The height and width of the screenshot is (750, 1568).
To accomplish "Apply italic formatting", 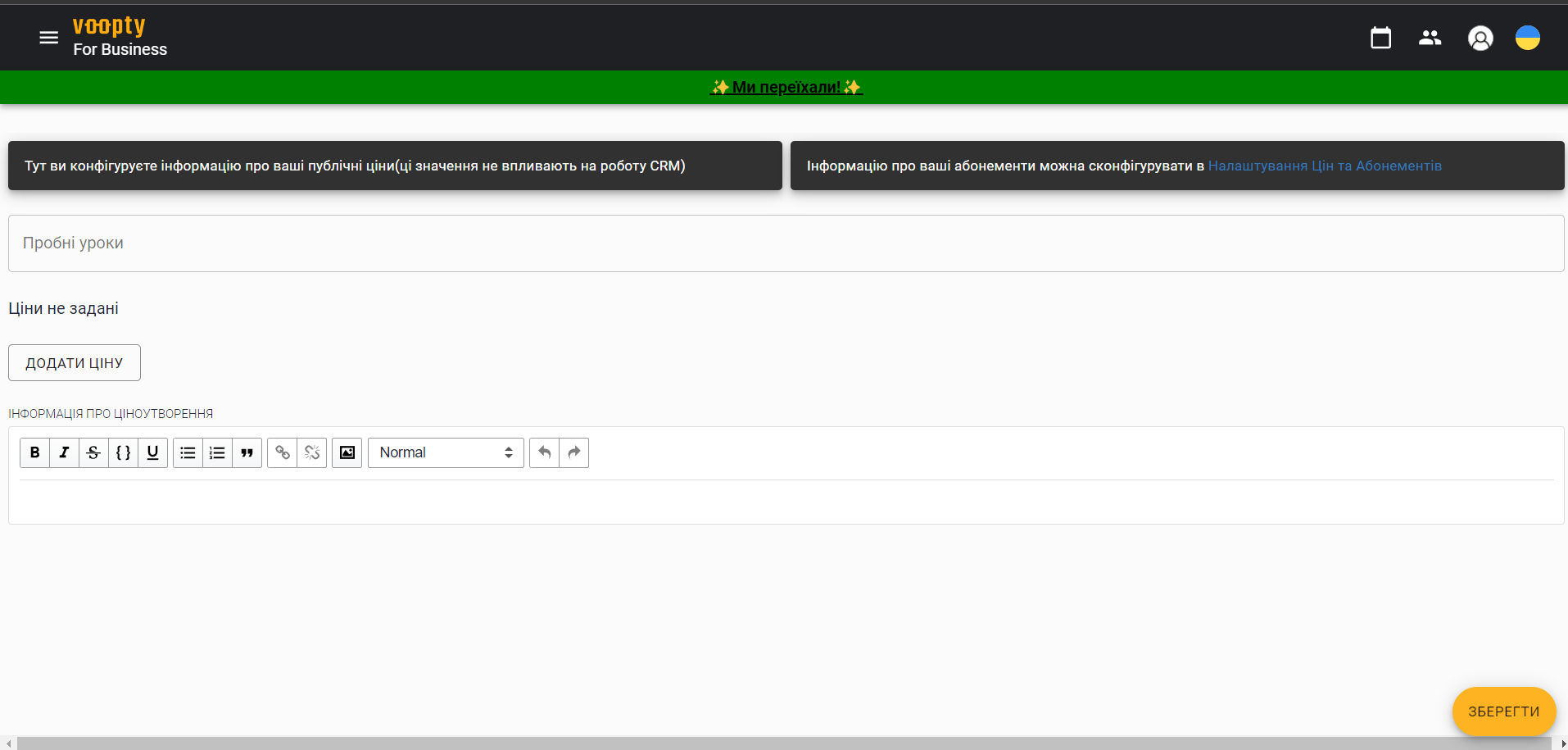I will coord(64,452).
